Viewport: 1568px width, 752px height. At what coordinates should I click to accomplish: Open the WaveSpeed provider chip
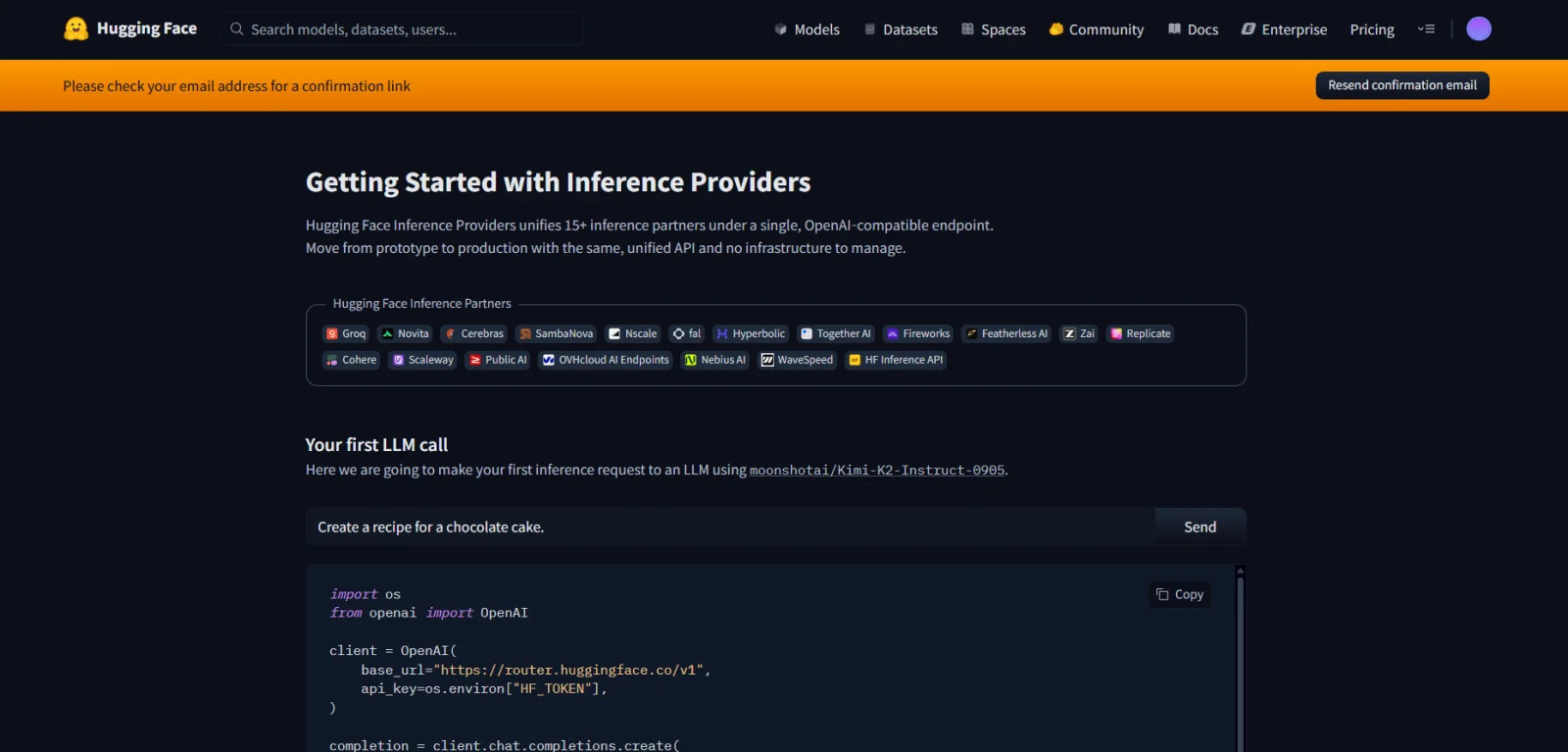[x=797, y=360]
